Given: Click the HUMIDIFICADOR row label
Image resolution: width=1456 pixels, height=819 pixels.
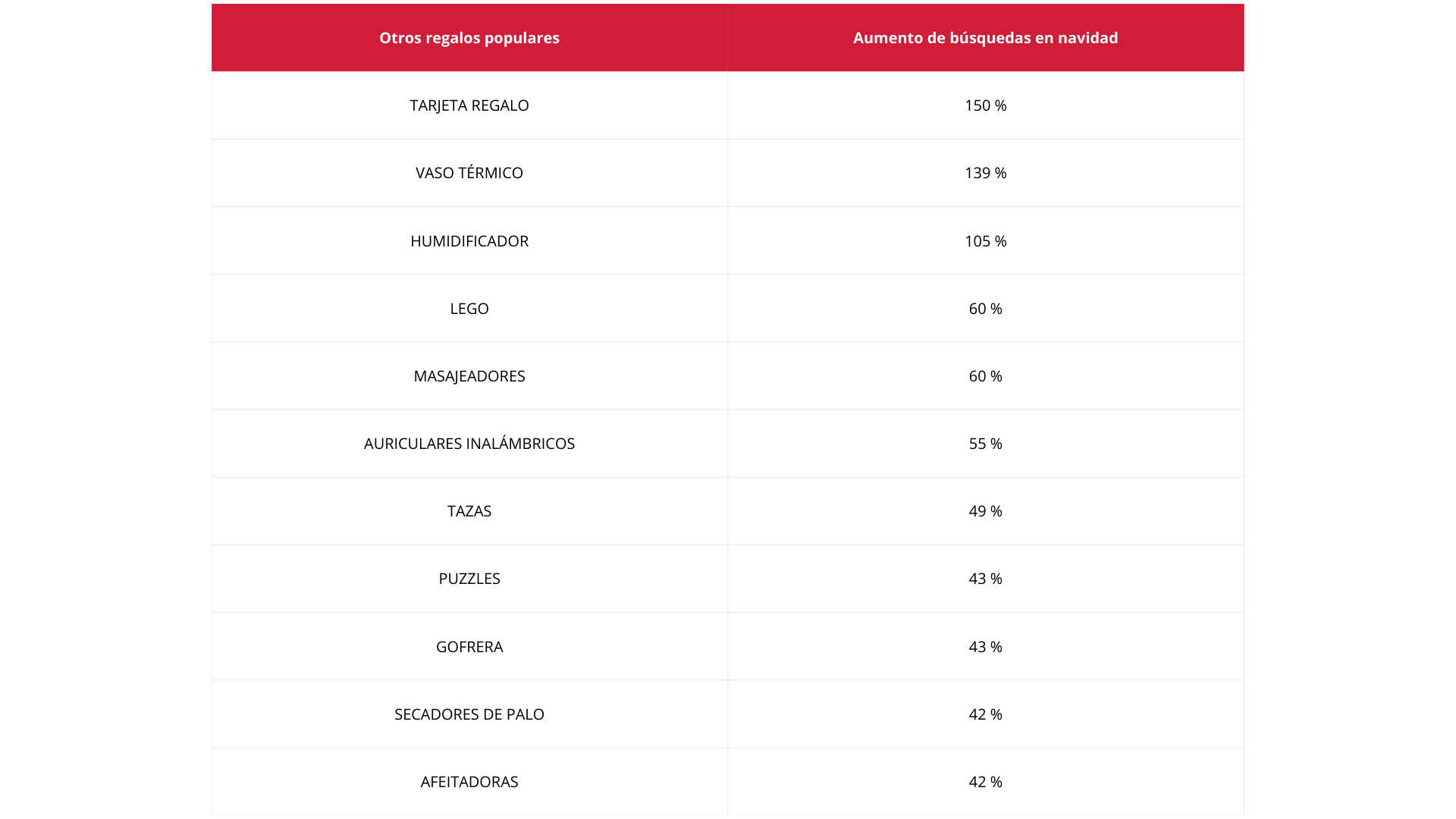Looking at the screenshot, I should point(469,241).
